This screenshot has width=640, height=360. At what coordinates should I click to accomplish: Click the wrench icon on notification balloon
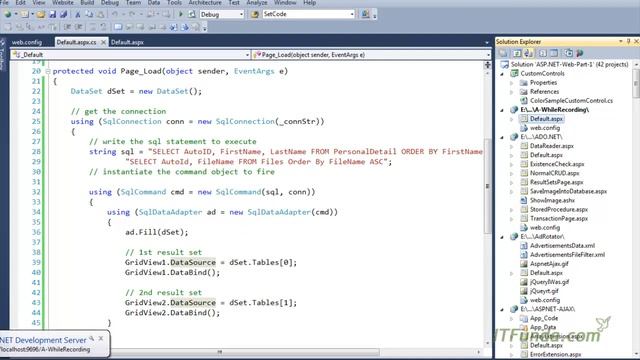(x=91, y=338)
